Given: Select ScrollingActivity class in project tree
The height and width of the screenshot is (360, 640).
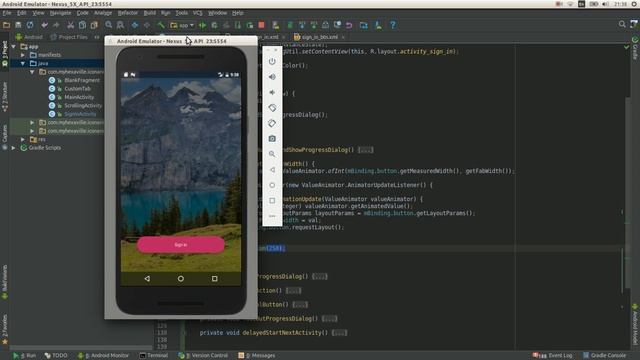Looking at the screenshot, I should click(83, 105).
